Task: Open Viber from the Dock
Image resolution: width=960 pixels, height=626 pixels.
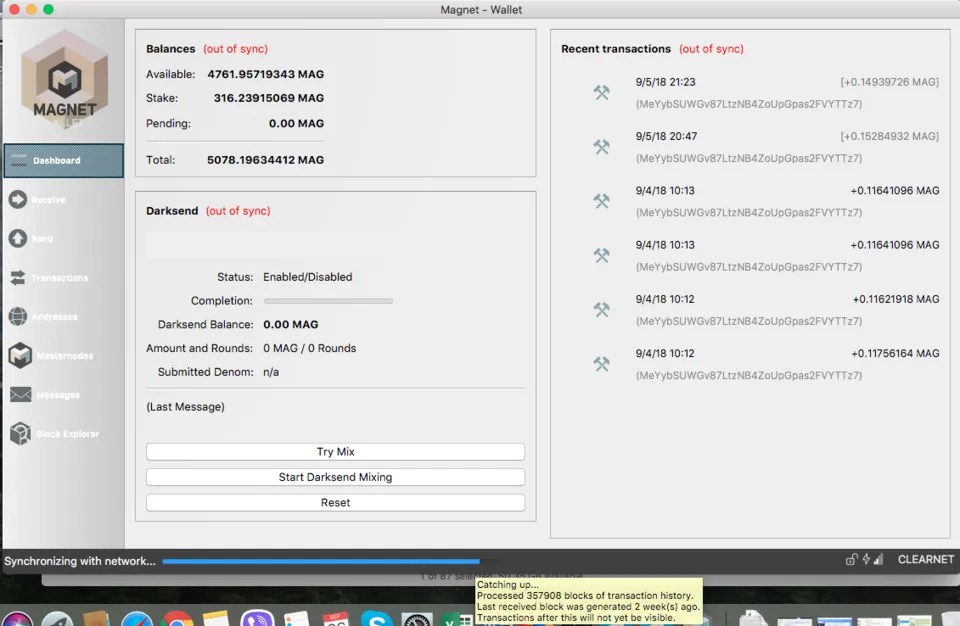Action: [257, 618]
